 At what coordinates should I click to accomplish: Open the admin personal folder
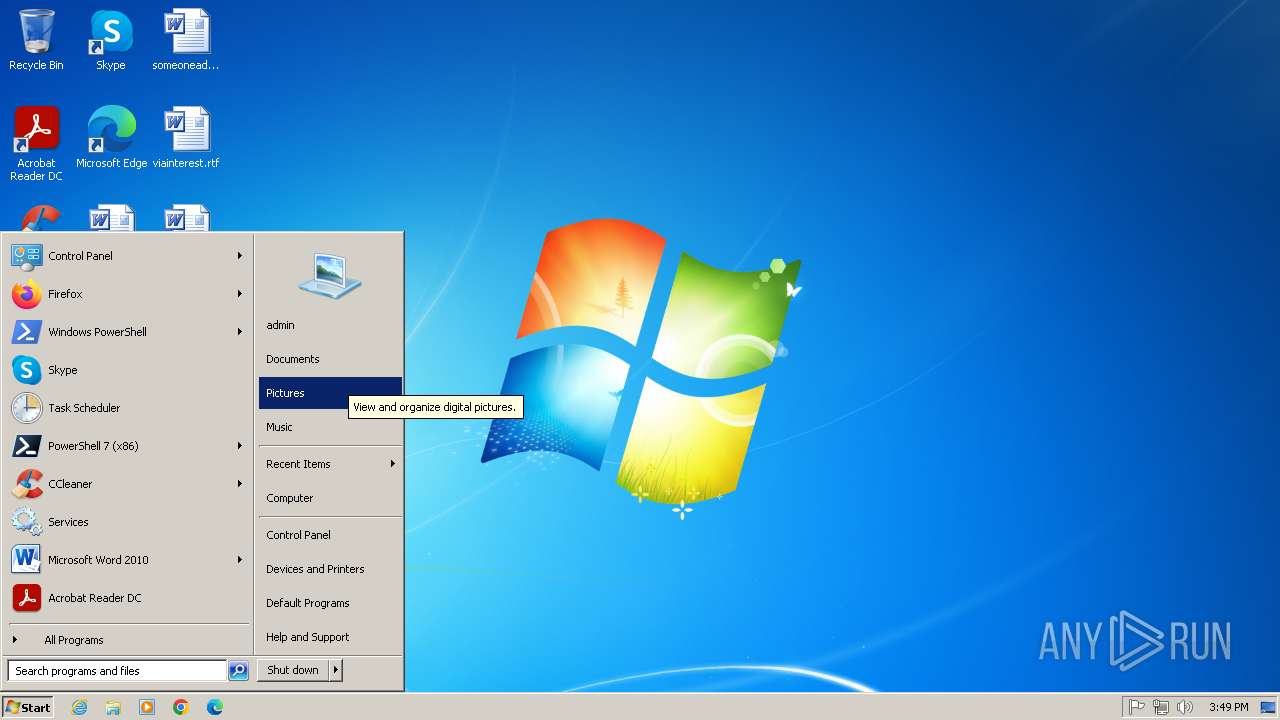pyautogui.click(x=330, y=325)
